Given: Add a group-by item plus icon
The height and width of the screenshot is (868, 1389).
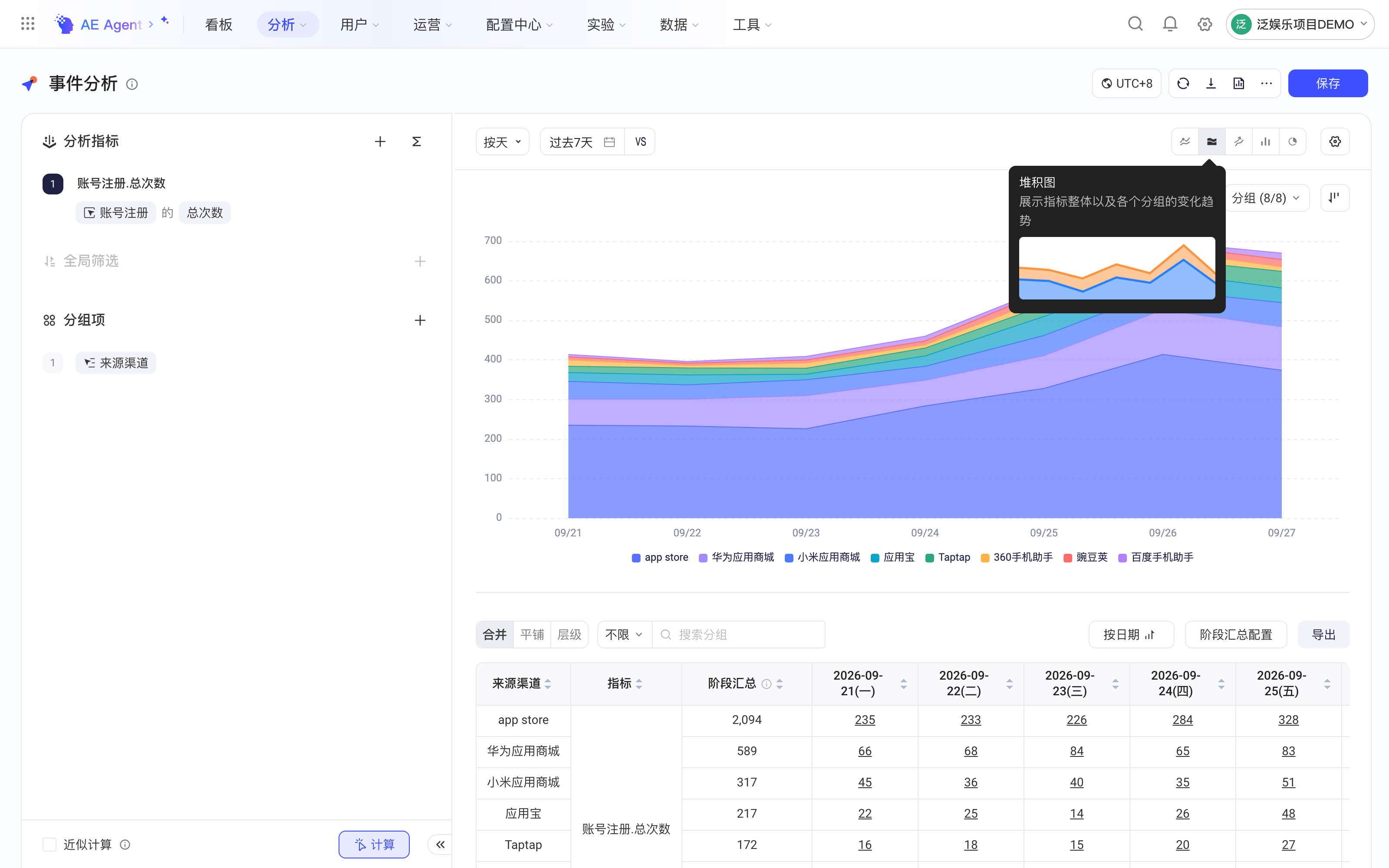Looking at the screenshot, I should (420, 320).
